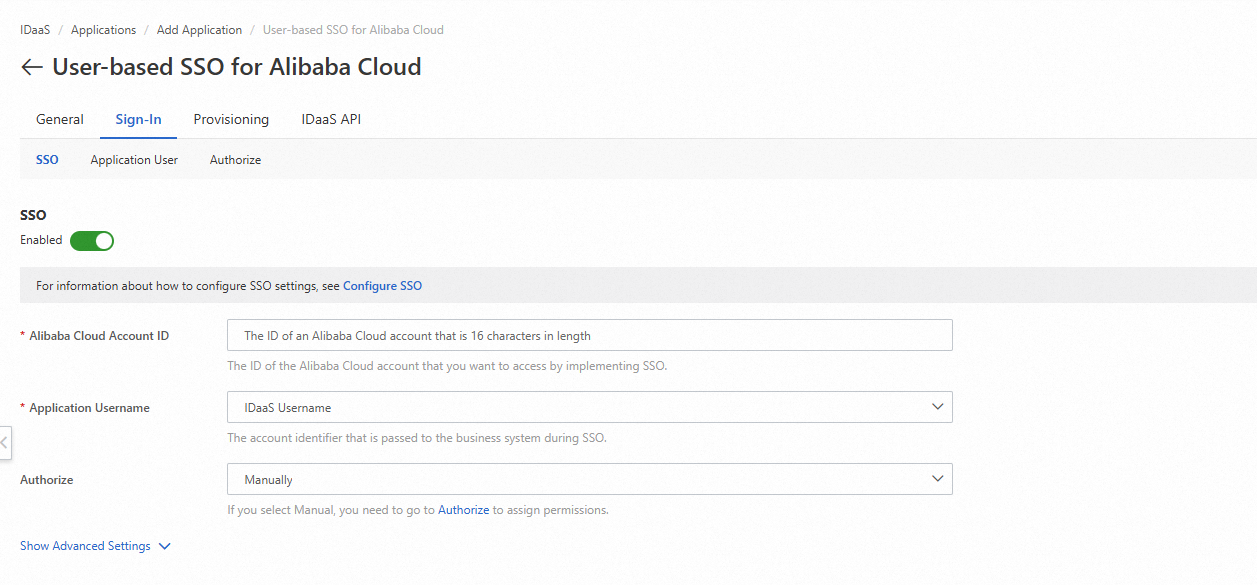
Task: Open the Application Username dropdown
Action: (x=590, y=407)
